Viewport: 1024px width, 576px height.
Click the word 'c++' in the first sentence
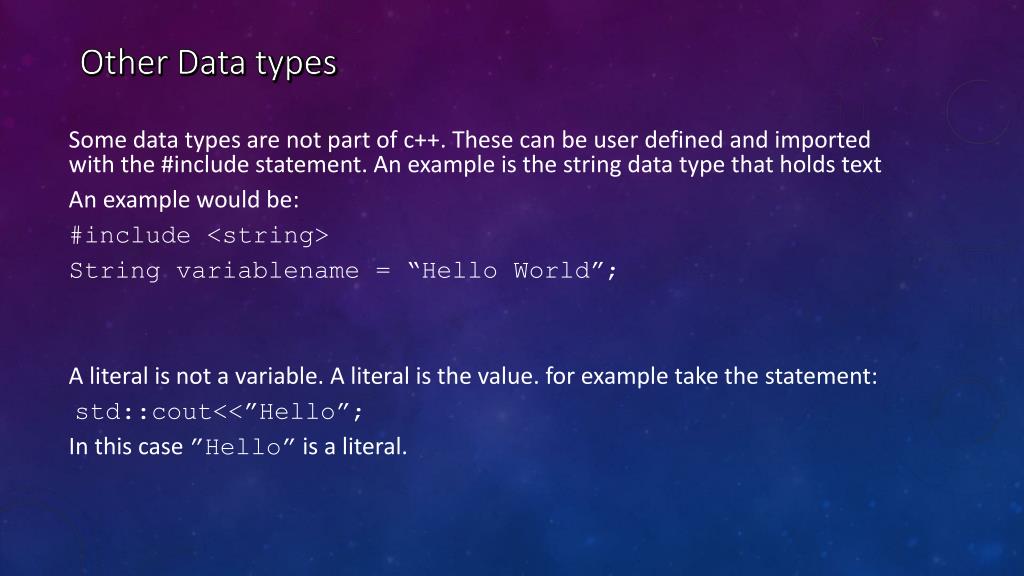tap(424, 140)
